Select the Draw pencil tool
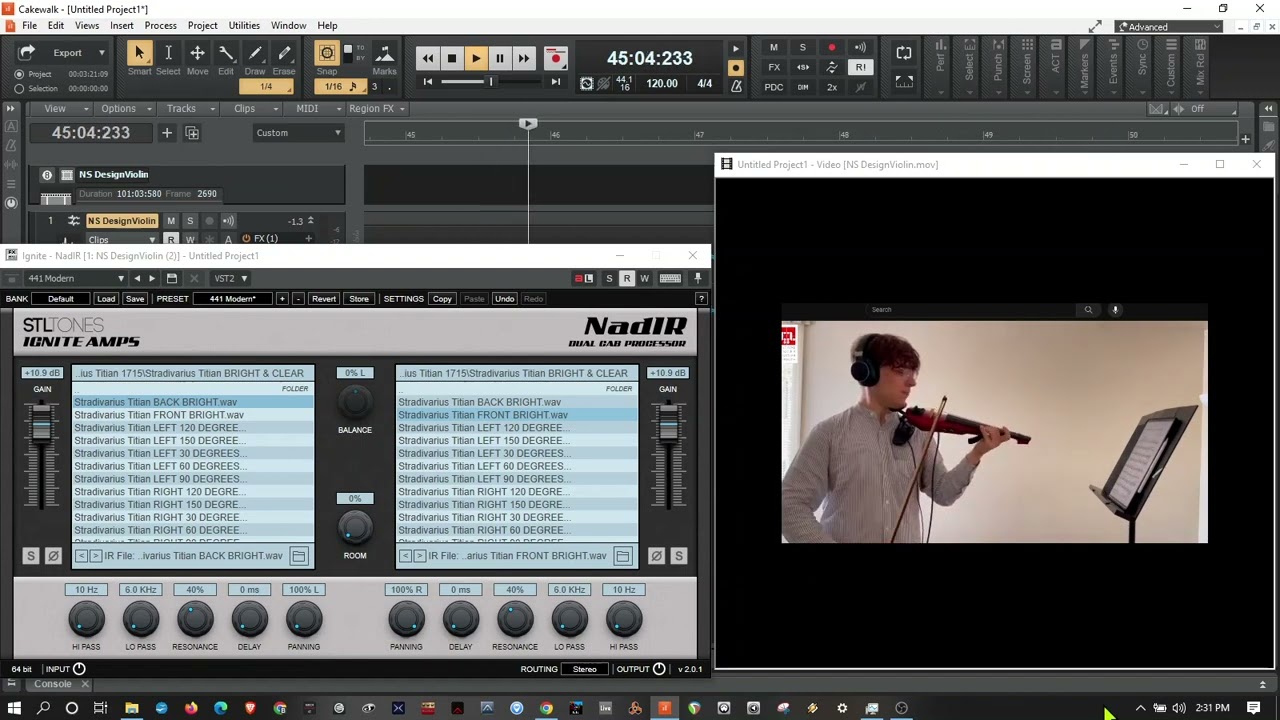 [x=255, y=55]
